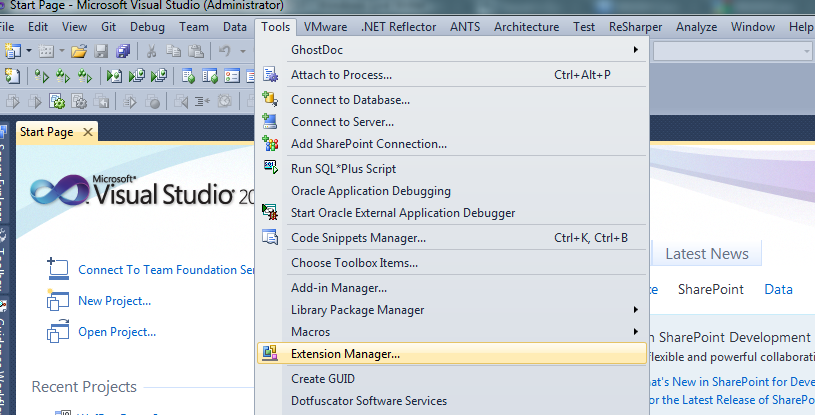This screenshot has height=415, width=815.
Task: Open Code Snippets Manager menu entry
Action: [358, 238]
